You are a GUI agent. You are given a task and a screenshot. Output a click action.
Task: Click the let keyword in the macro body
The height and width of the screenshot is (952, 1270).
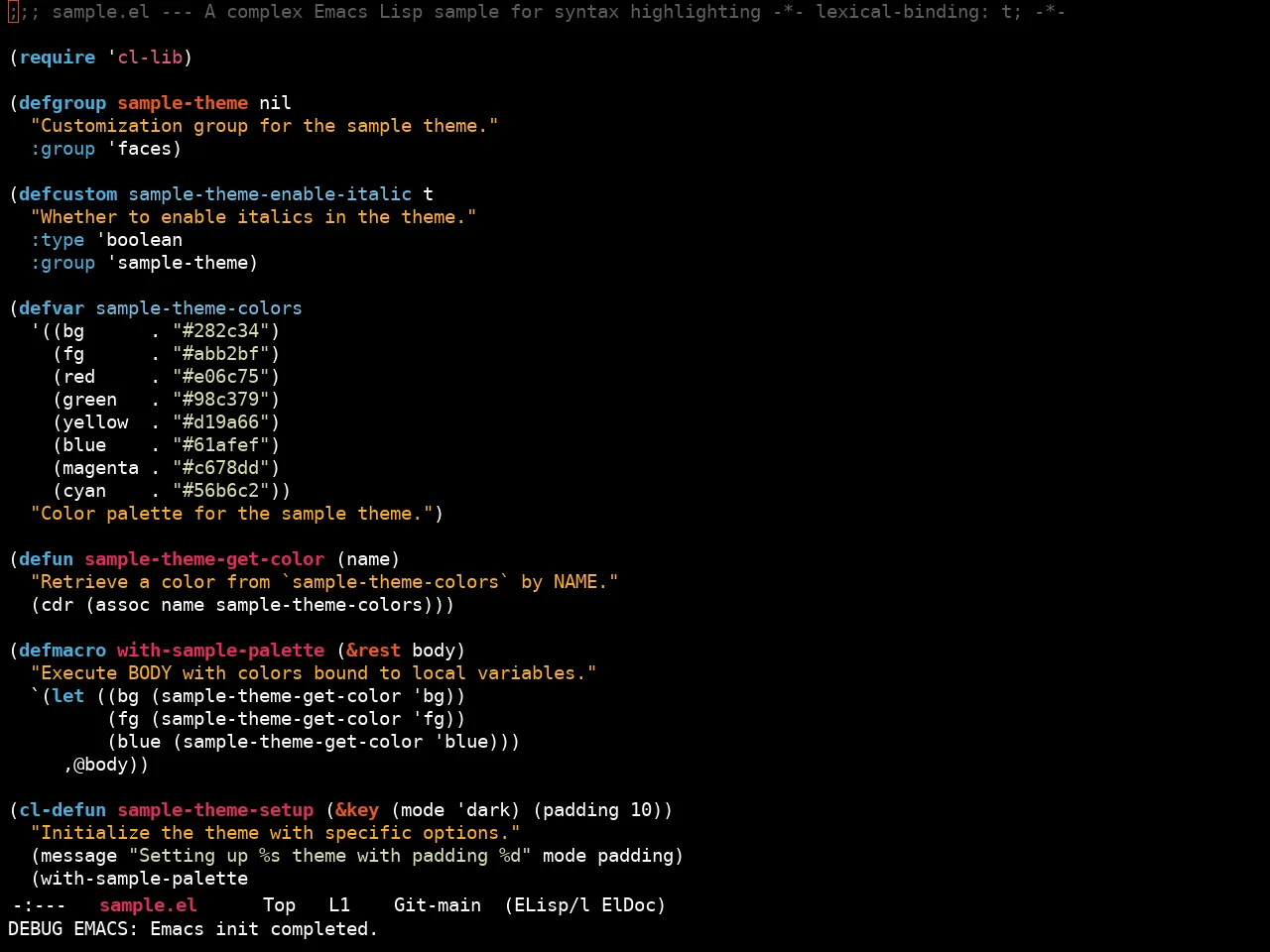(67, 696)
